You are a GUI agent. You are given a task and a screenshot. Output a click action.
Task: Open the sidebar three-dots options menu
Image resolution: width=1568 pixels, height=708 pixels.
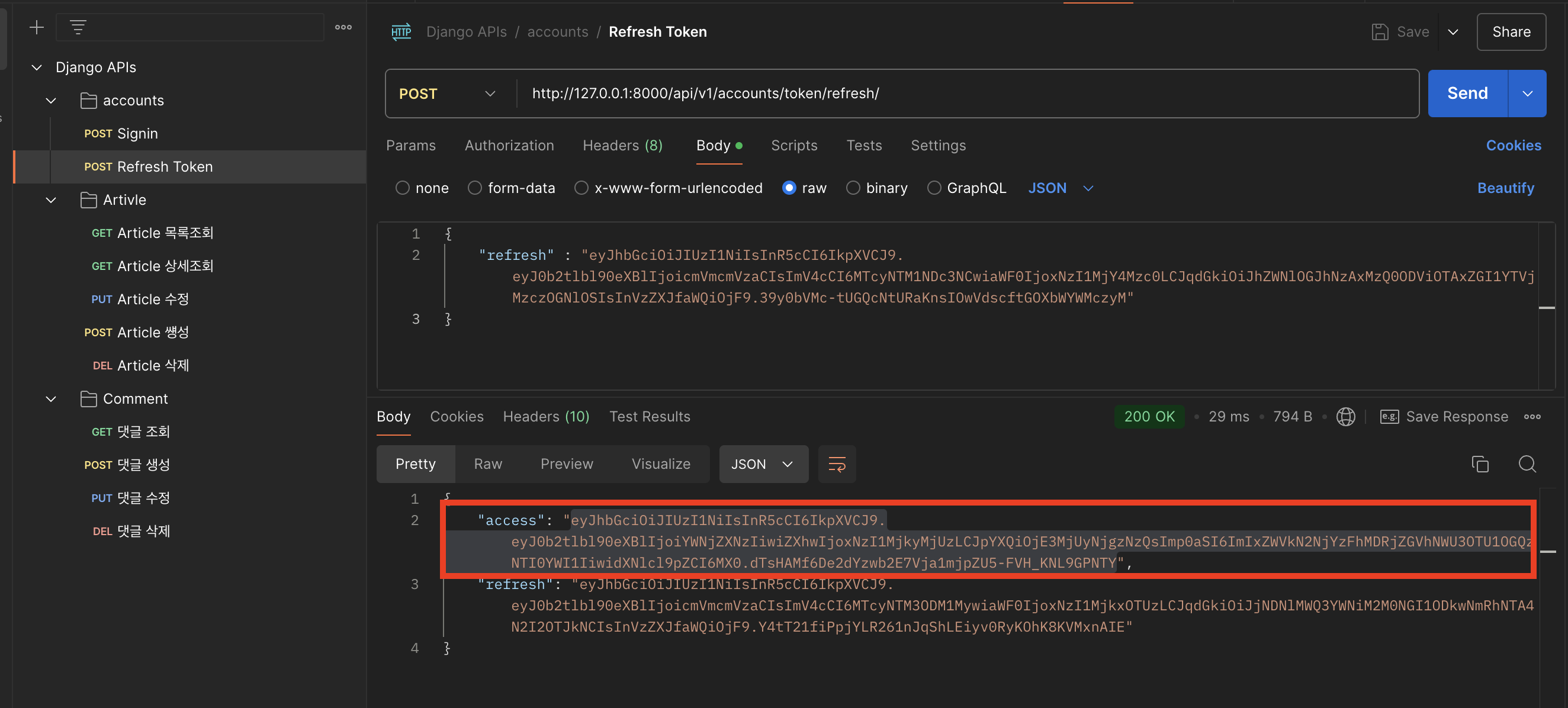tap(343, 27)
